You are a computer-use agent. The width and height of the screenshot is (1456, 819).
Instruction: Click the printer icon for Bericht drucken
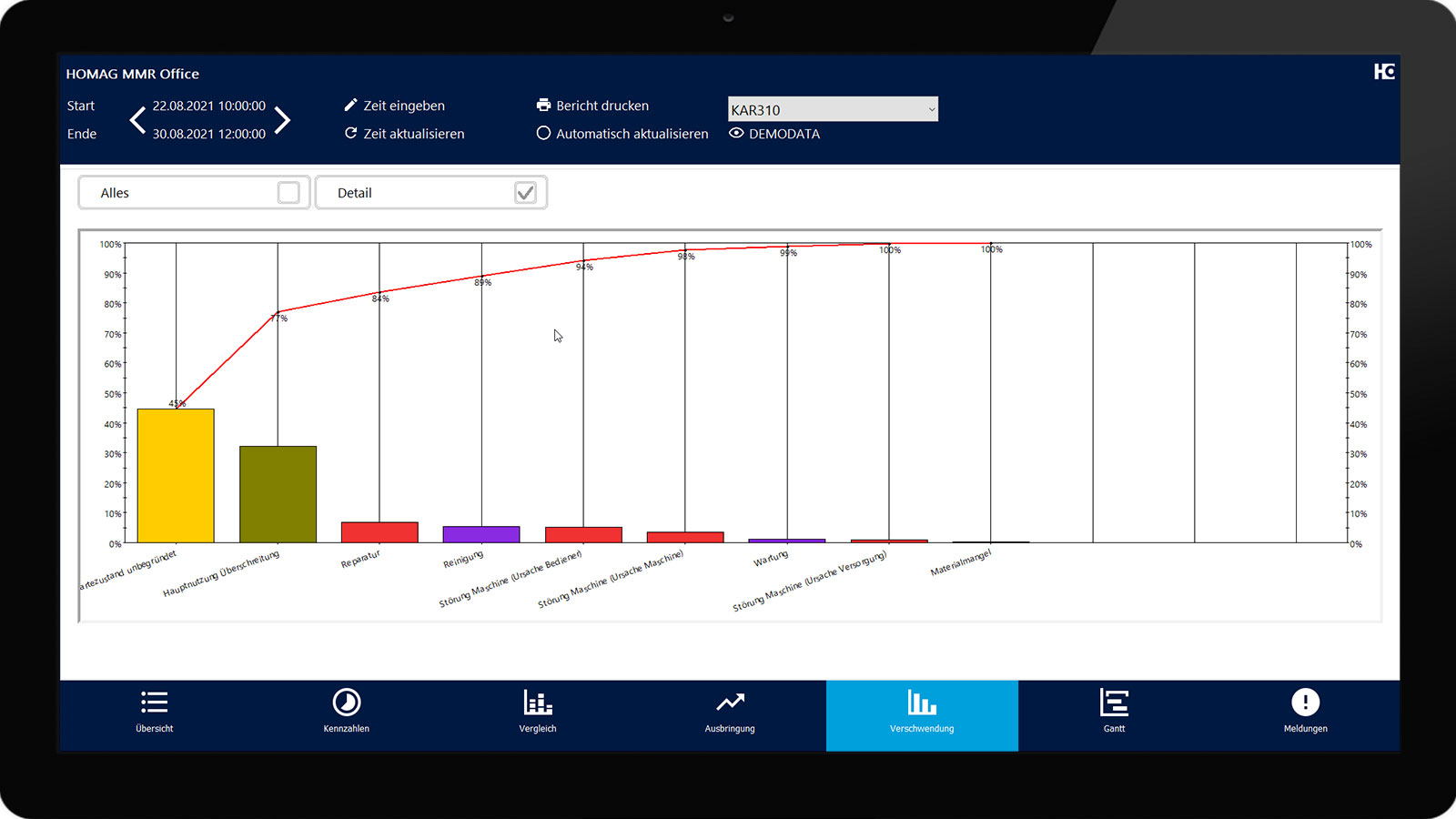click(x=544, y=105)
